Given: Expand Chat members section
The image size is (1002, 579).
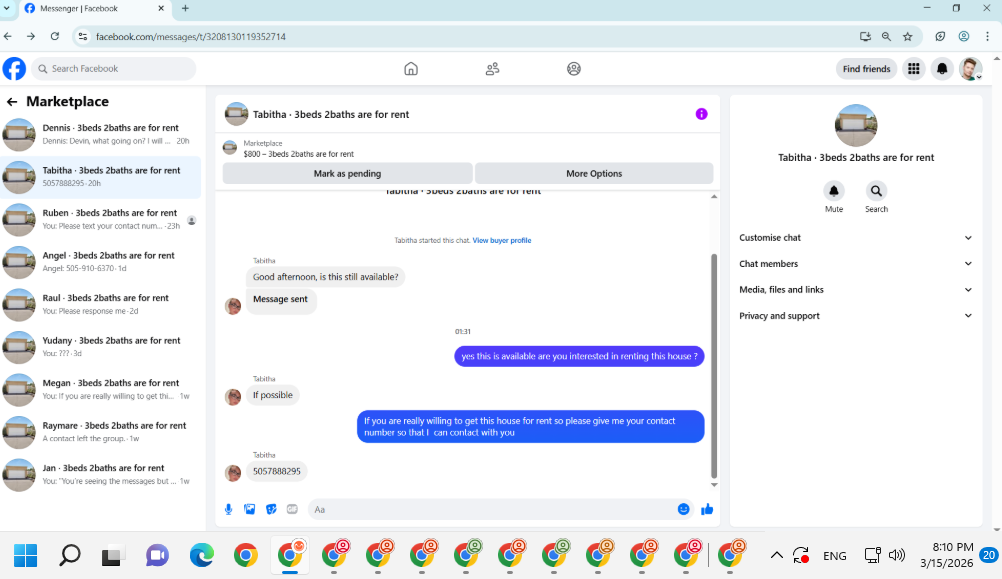Looking at the screenshot, I should [856, 263].
